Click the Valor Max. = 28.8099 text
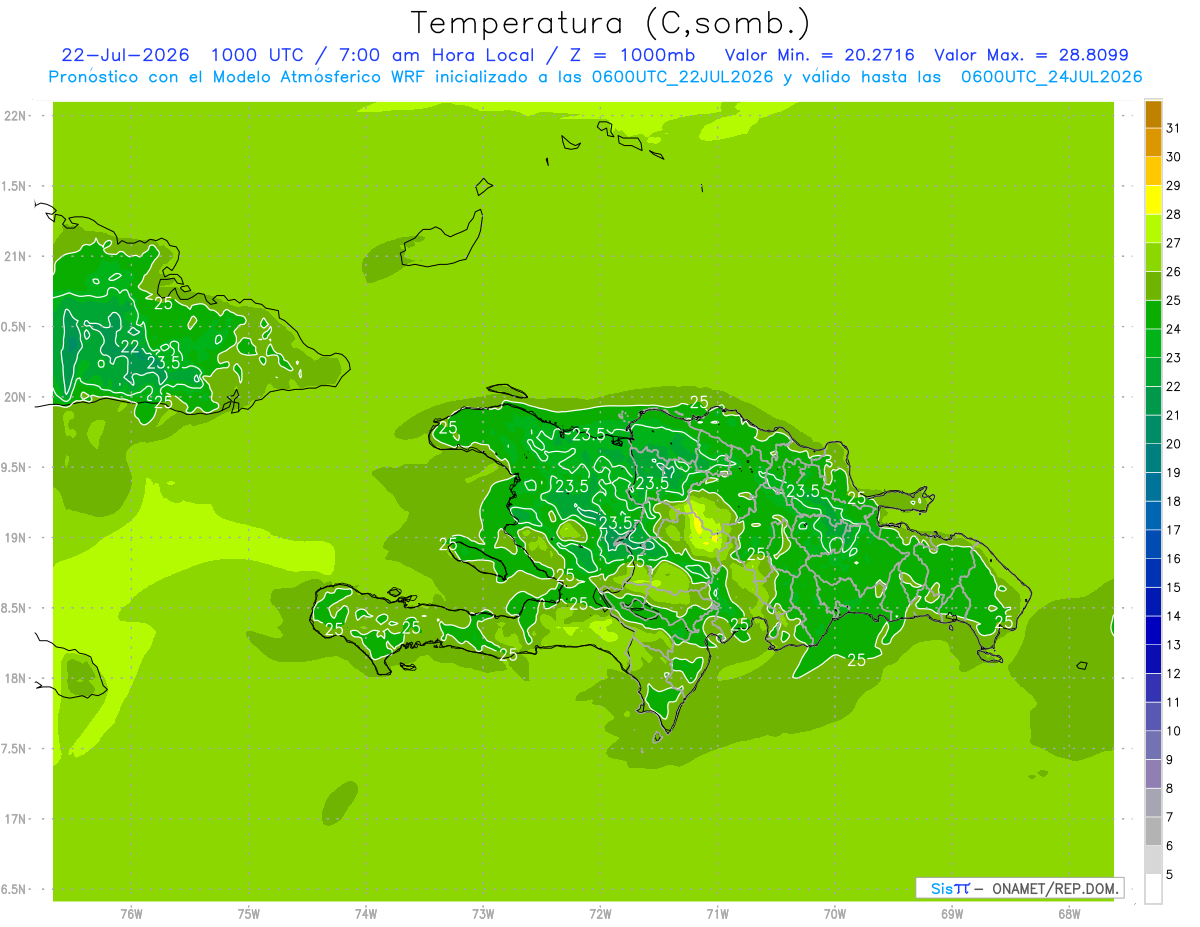 click(1031, 55)
